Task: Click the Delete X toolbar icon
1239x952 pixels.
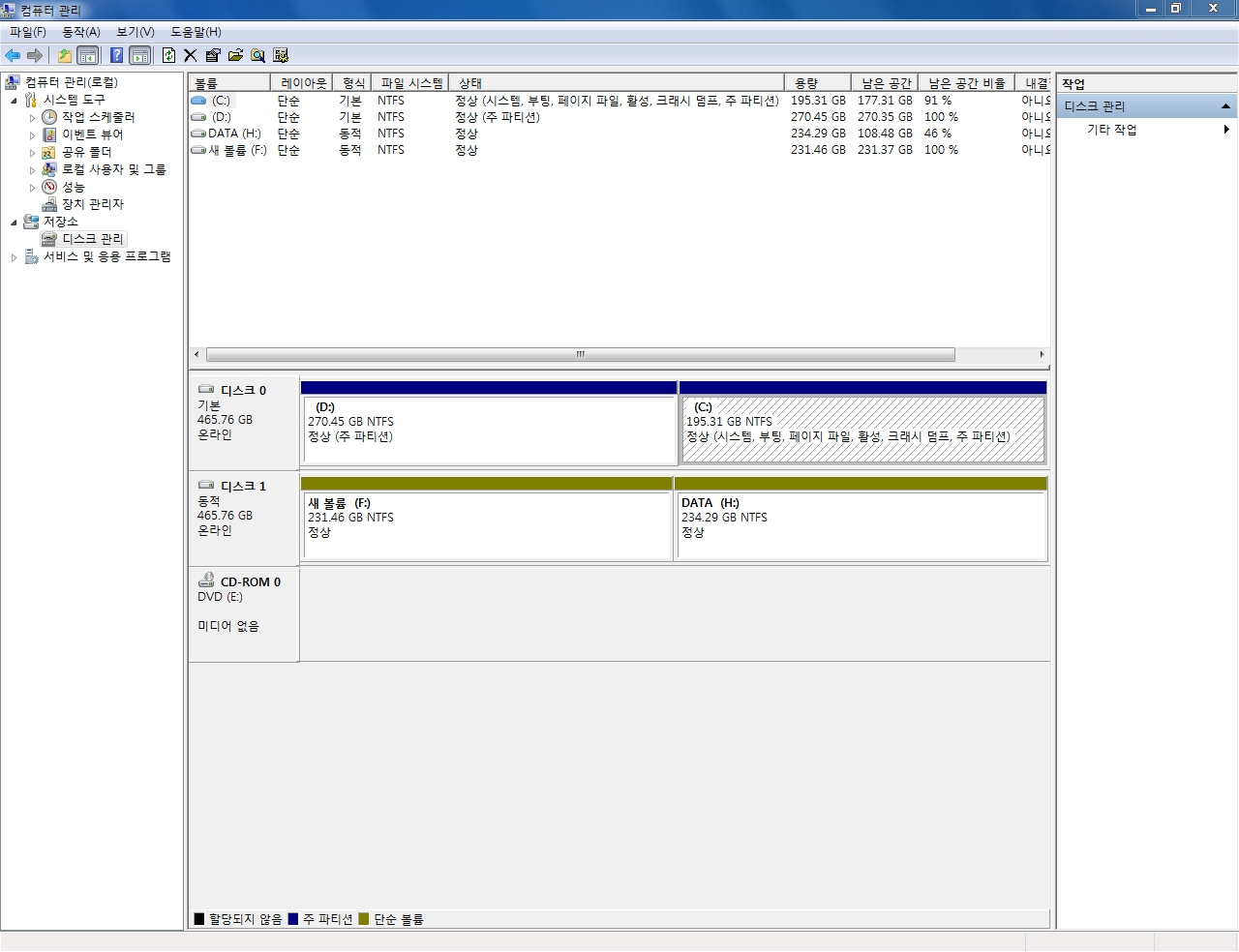Action: [x=190, y=55]
